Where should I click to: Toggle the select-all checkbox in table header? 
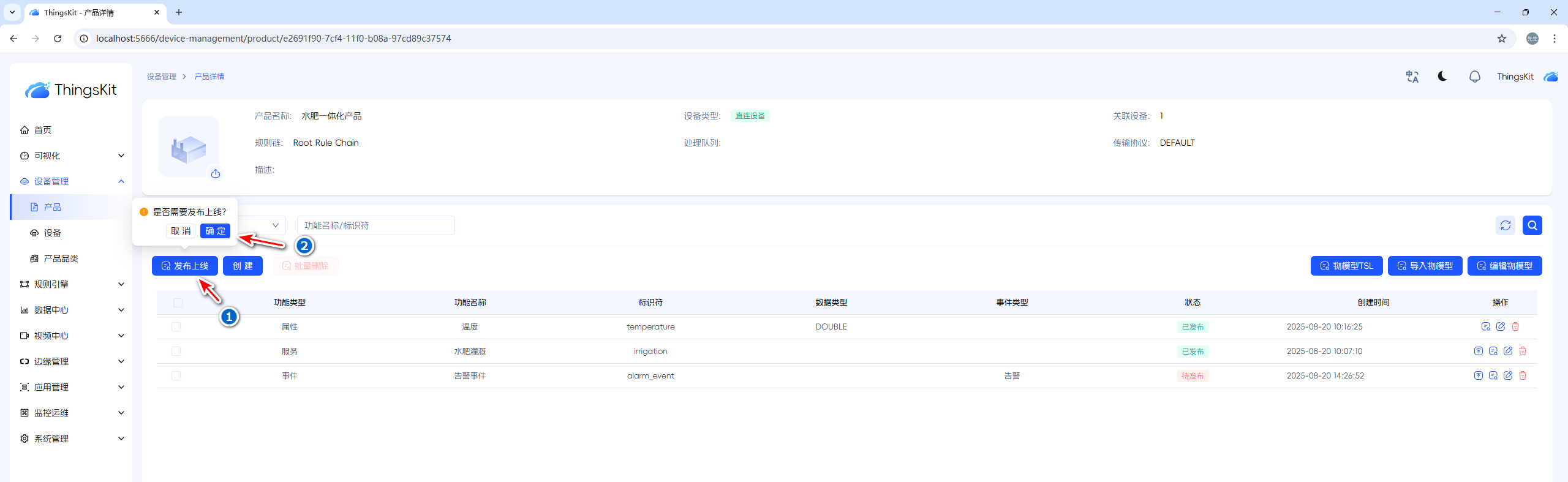coord(178,303)
